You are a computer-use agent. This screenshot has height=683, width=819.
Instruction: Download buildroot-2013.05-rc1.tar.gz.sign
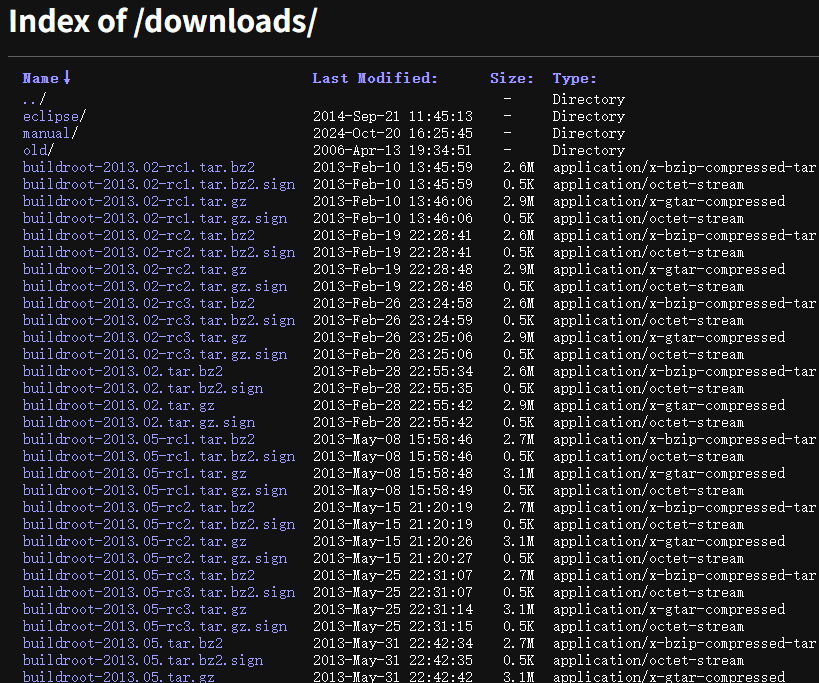pos(155,490)
